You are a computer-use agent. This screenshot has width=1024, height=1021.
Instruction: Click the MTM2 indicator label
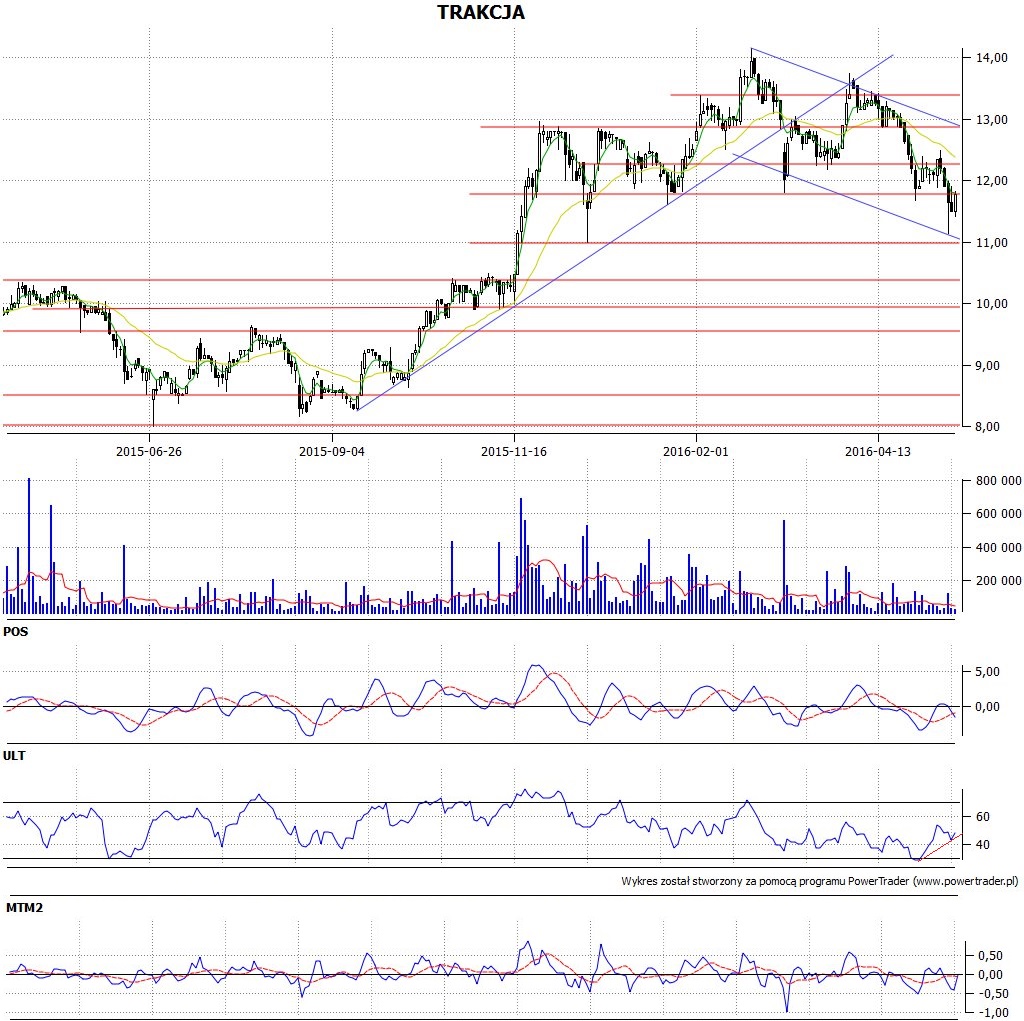(x=24, y=907)
